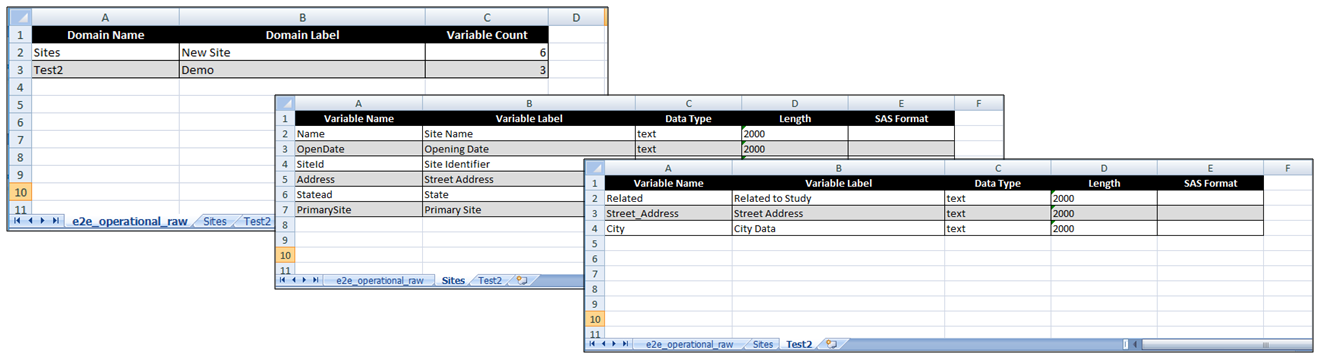Select 'Statead' variable name cell
The width and height of the screenshot is (1320, 360).
pos(359,195)
